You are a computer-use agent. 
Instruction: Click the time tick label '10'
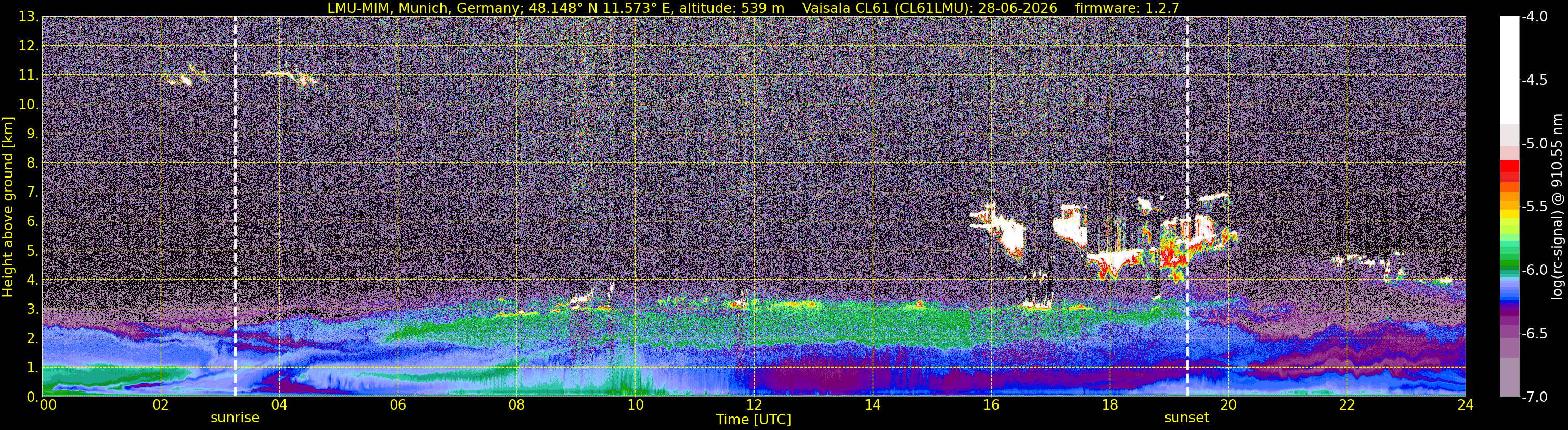pos(635,405)
